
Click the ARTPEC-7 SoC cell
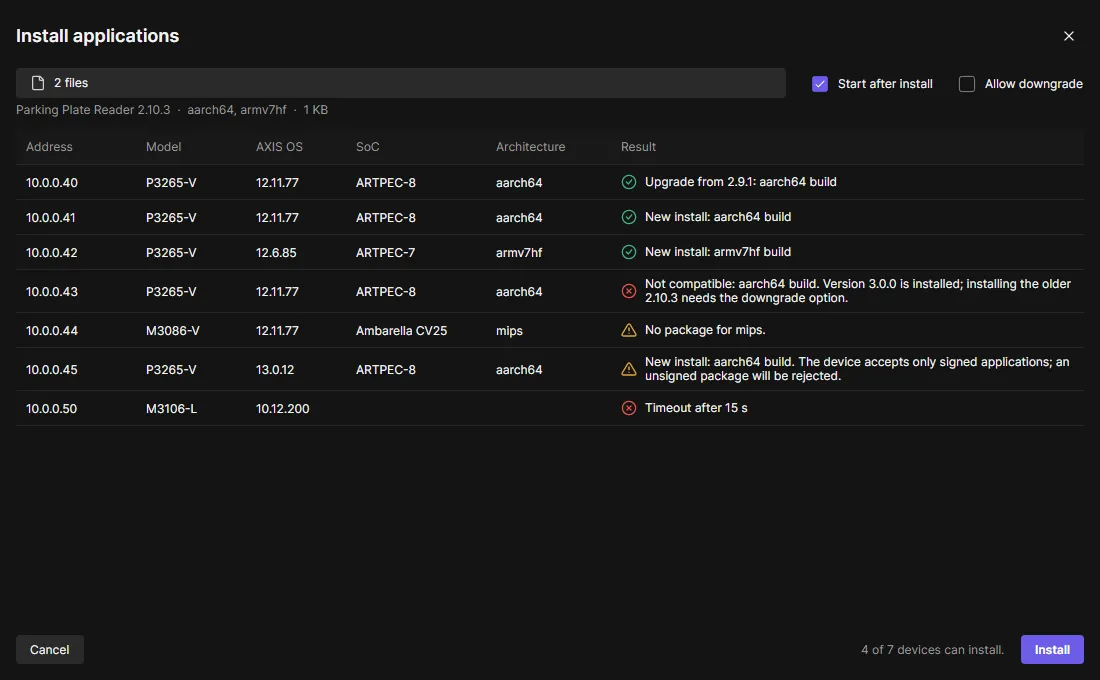click(385, 253)
